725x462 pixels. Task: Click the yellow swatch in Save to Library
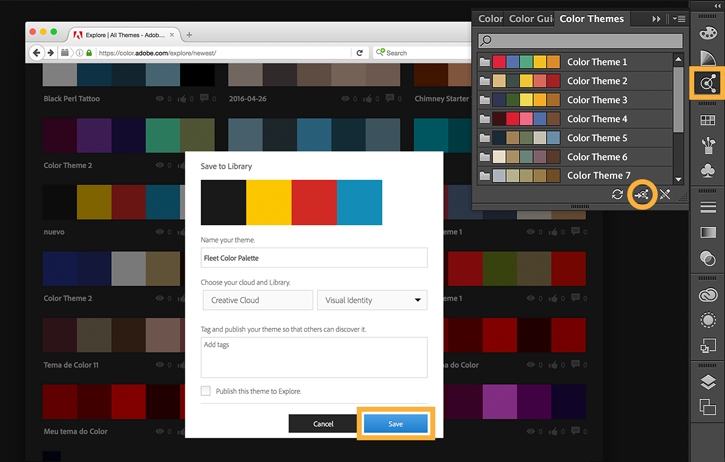pos(269,203)
